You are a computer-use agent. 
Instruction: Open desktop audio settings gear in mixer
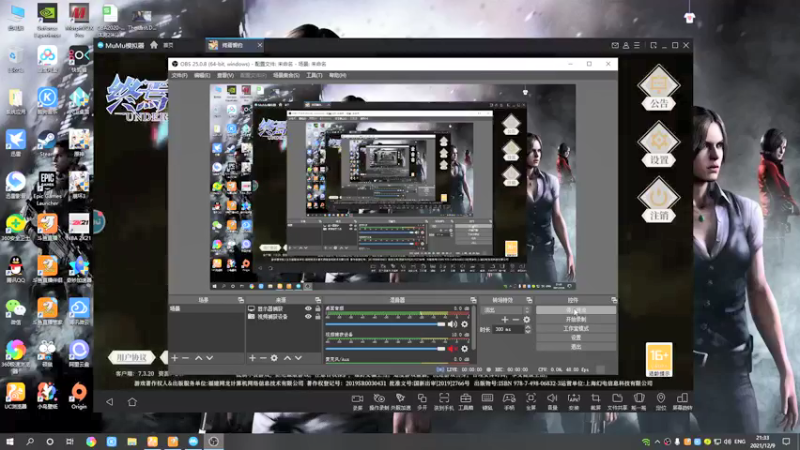click(464, 324)
